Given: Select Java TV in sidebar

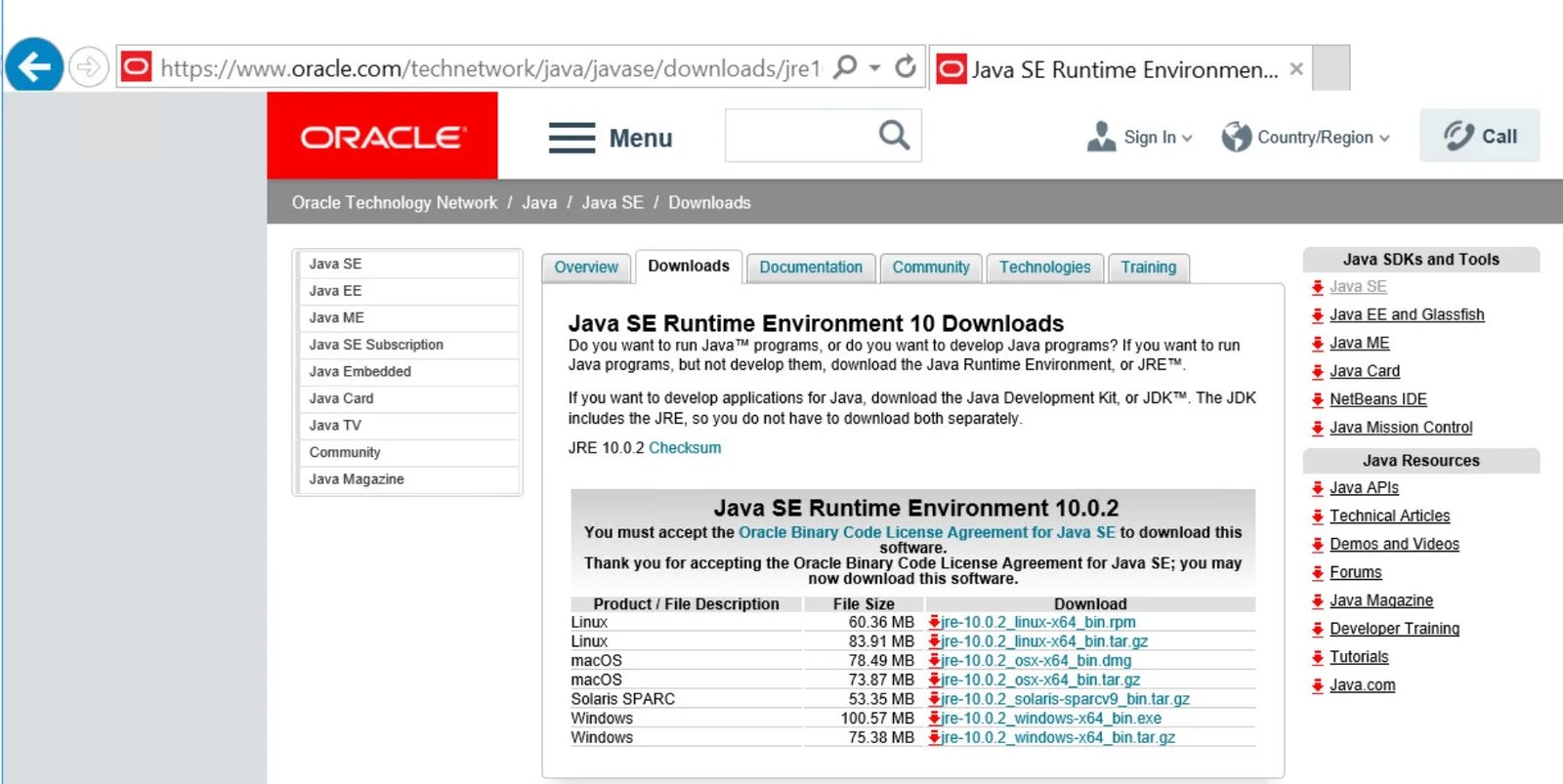Looking at the screenshot, I should click(408, 425).
